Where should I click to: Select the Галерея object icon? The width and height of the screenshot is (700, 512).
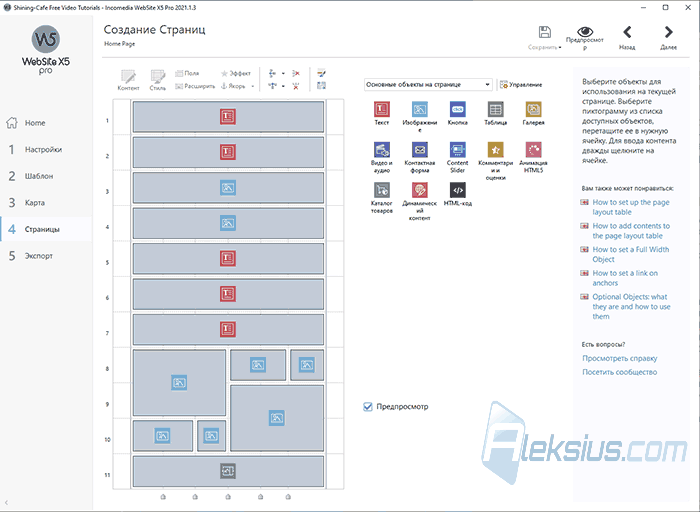point(533,109)
